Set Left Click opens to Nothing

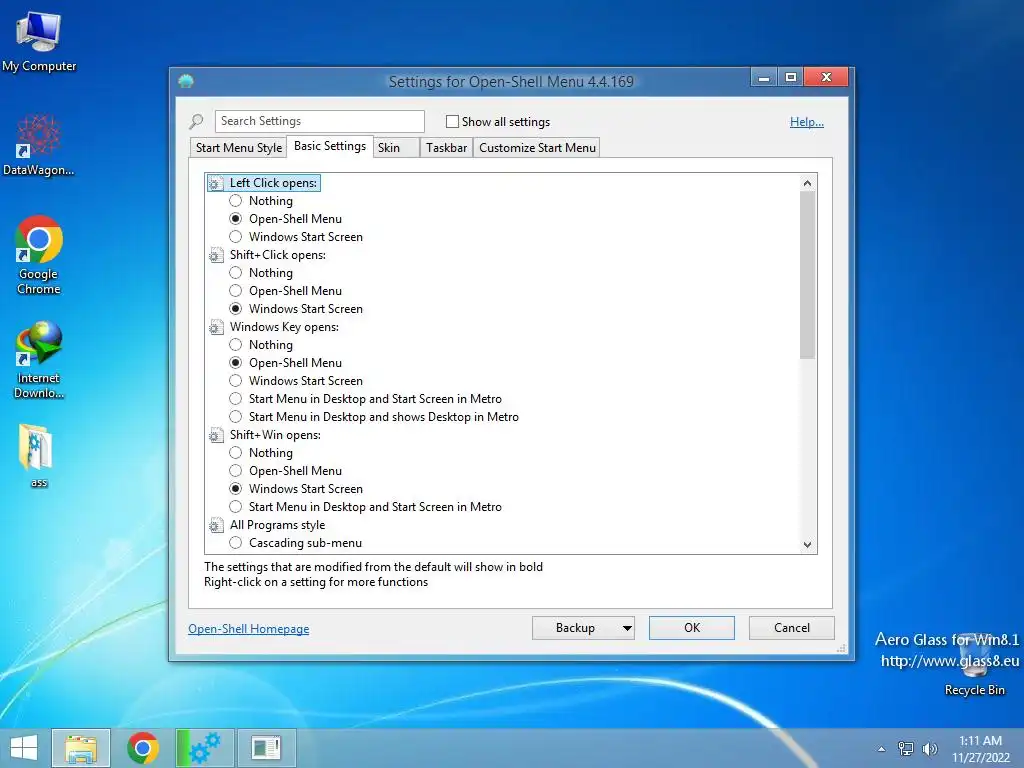236,200
